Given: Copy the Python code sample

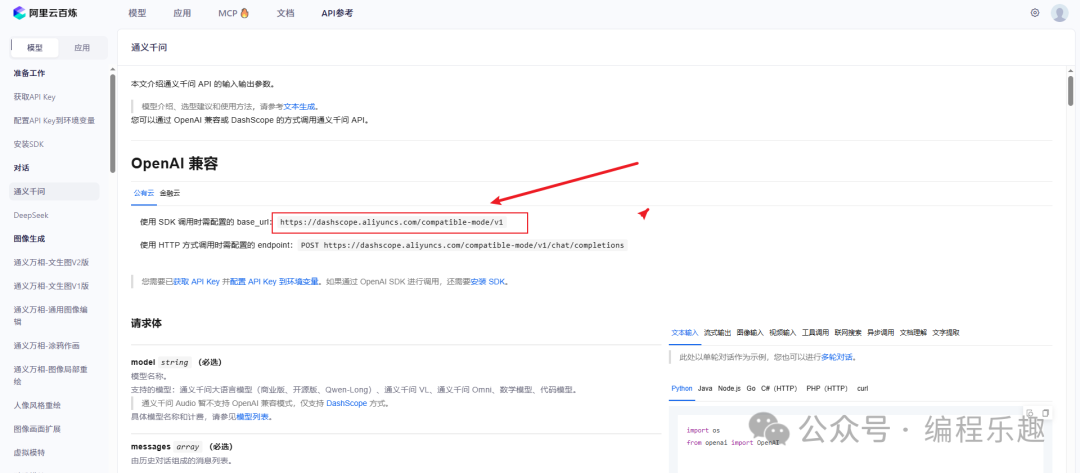Looking at the screenshot, I should (1045, 412).
